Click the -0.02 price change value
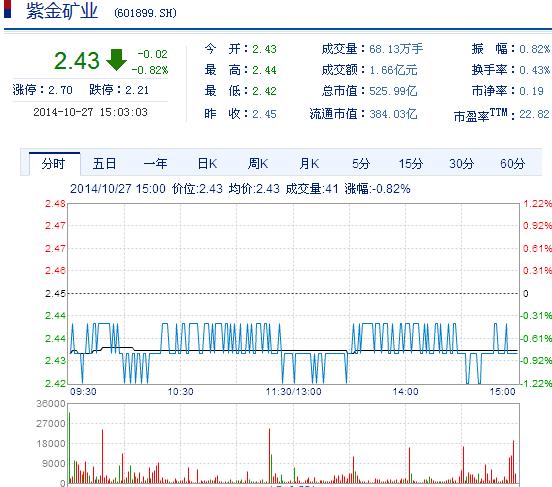This screenshot has height=487, width=552. click(152, 54)
